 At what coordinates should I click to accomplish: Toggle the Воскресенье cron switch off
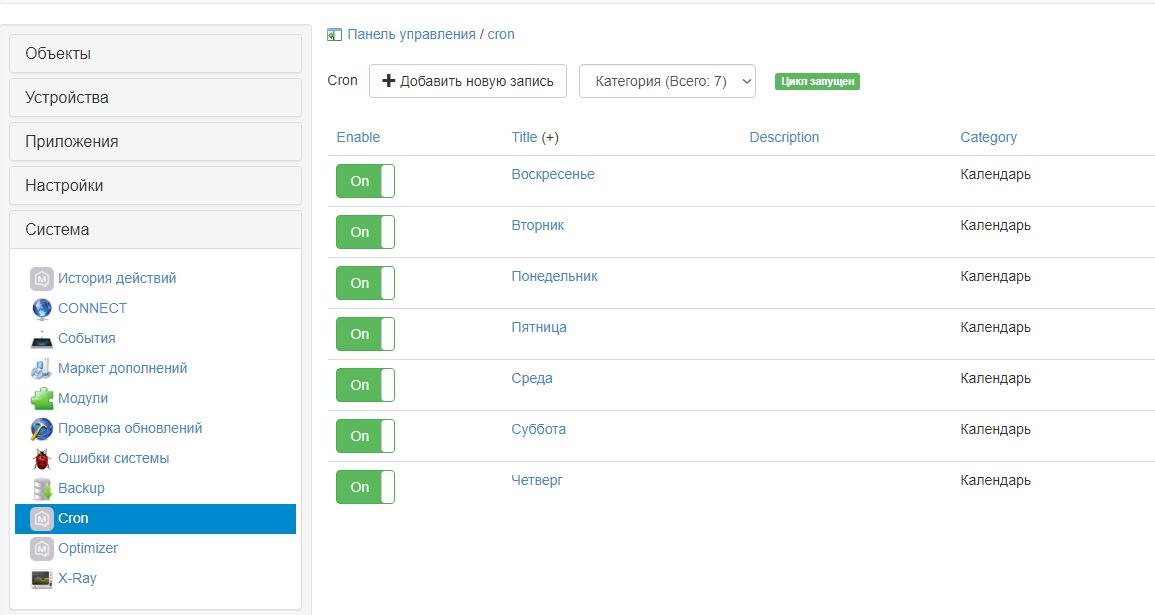[x=365, y=181]
